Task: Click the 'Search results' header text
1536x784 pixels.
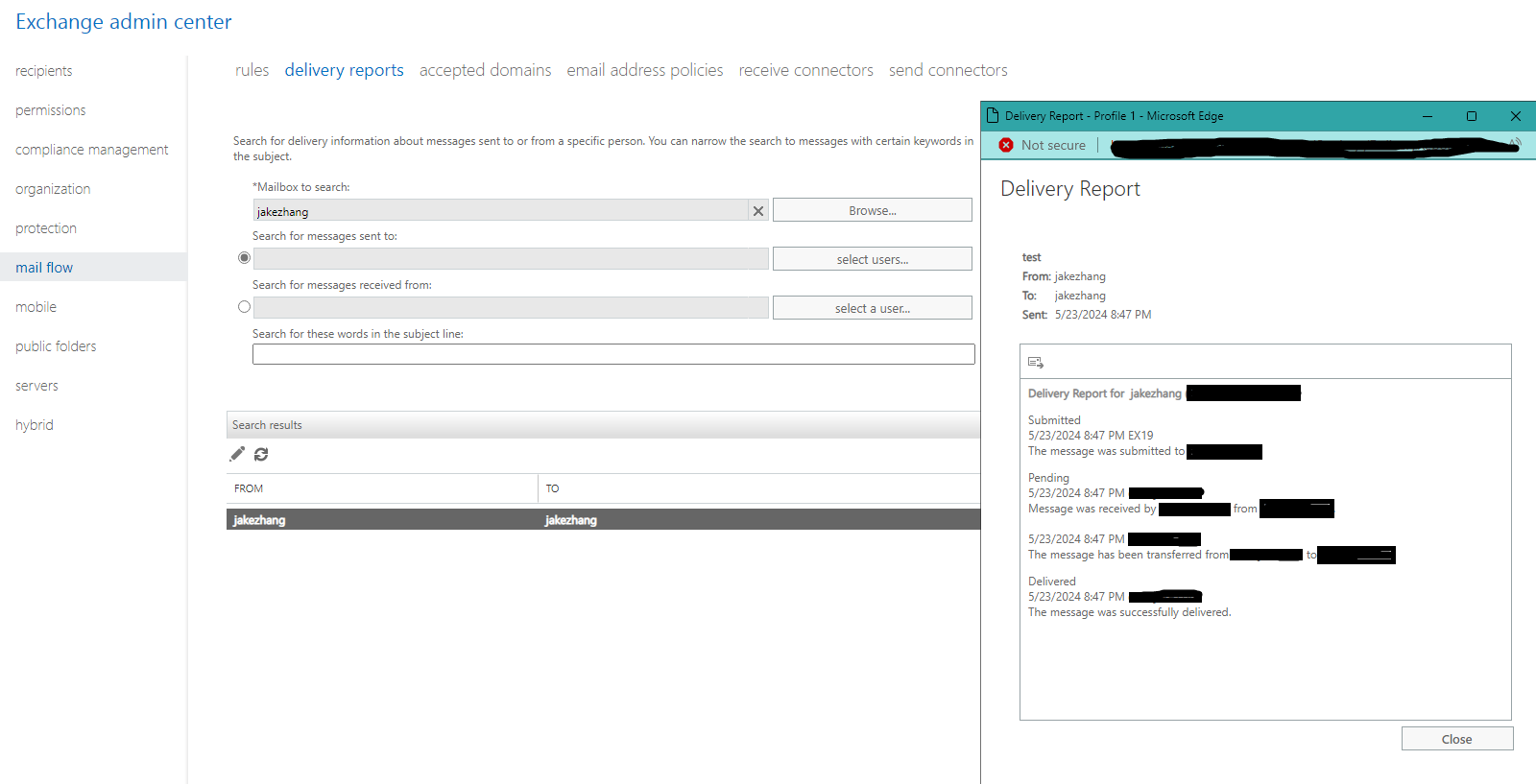Action: 267,425
